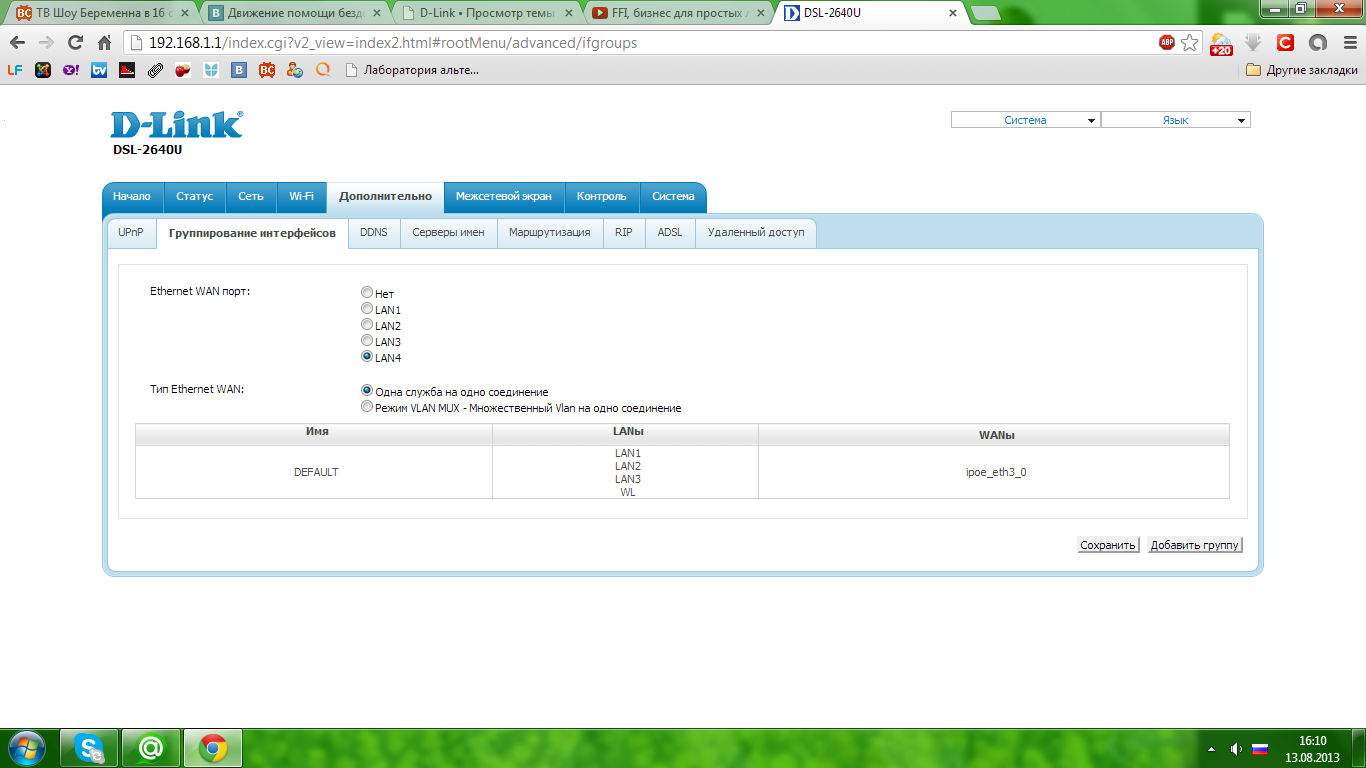Open the two-people bookmark icon
This screenshot has height=768, width=1366.
[x=295, y=70]
